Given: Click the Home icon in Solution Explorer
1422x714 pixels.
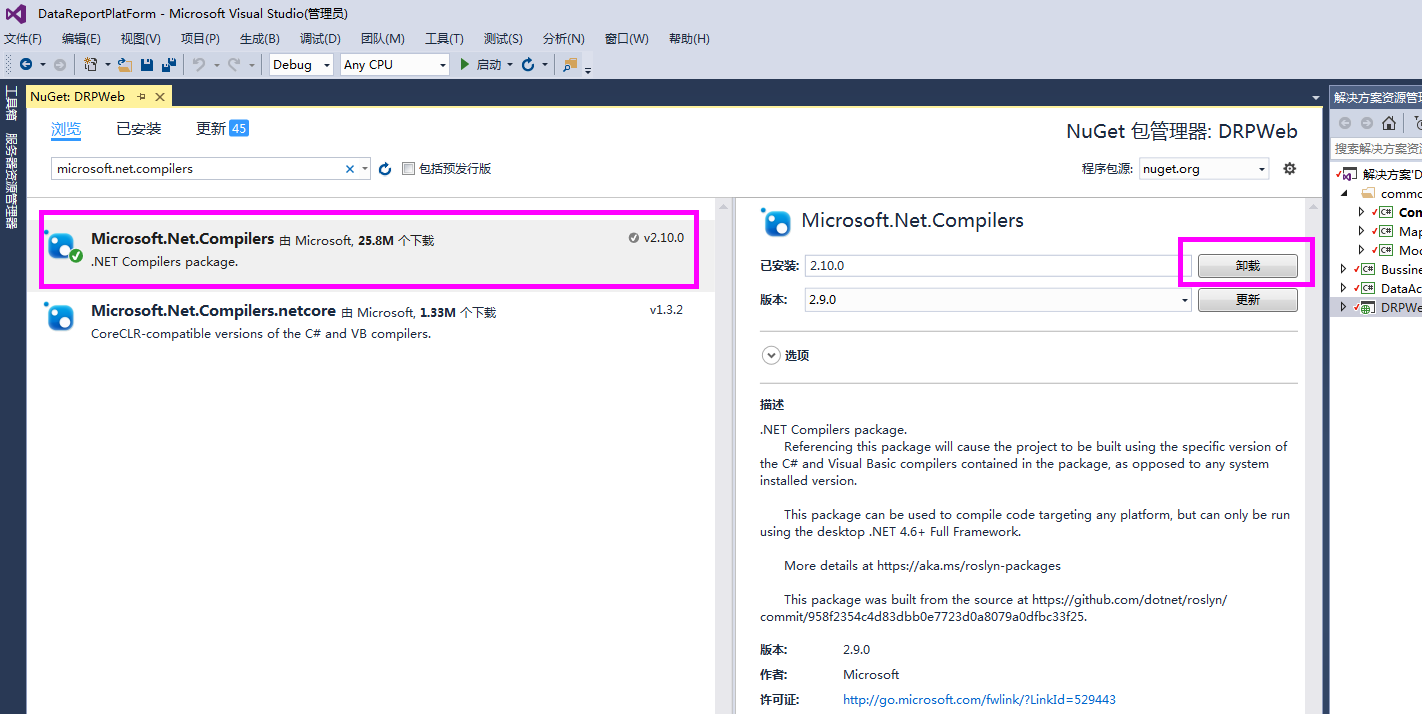Looking at the screenshot, I should click(x=1389, y=123).
